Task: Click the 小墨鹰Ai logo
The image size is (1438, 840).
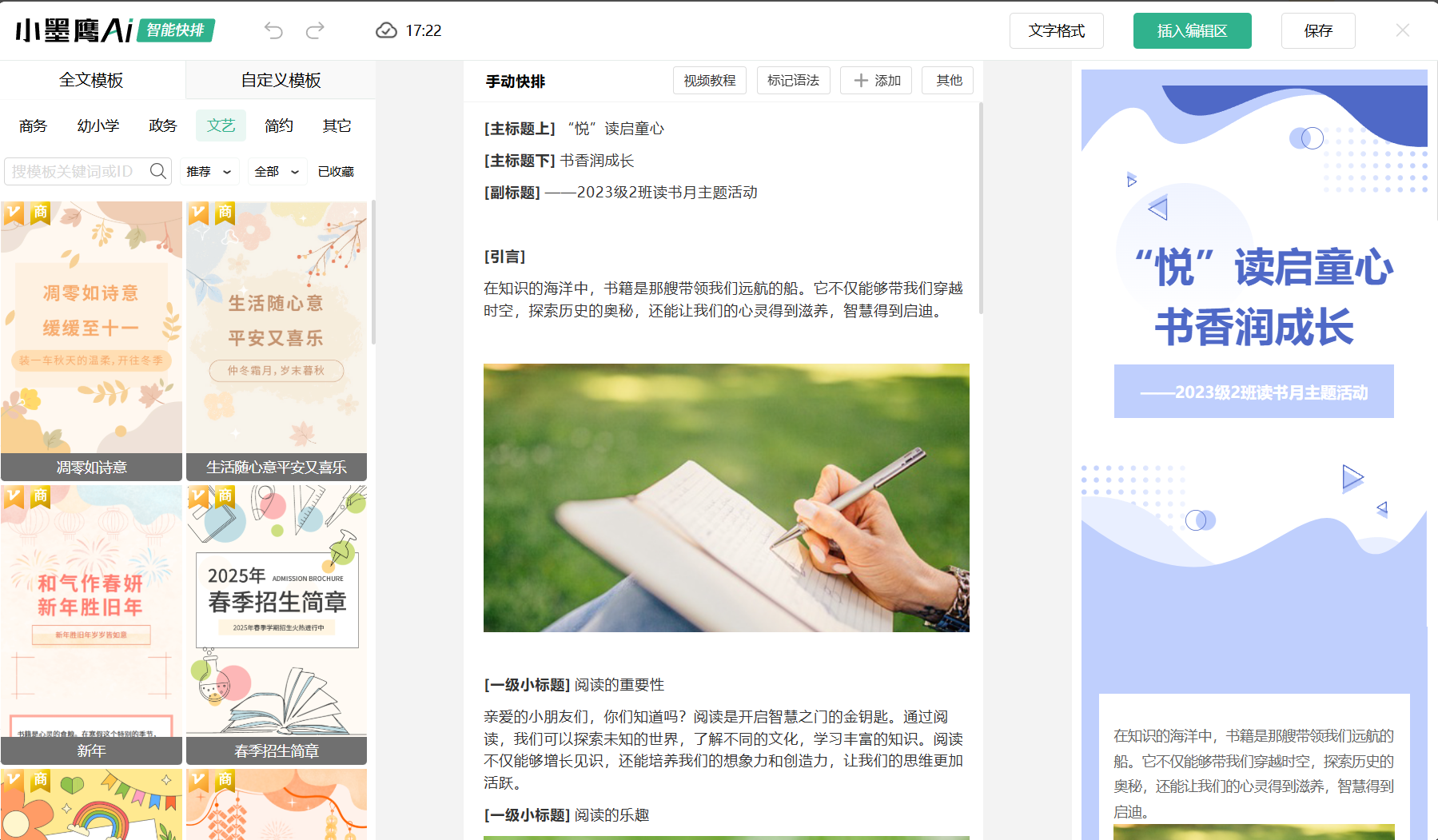Action: pos(74,30)
